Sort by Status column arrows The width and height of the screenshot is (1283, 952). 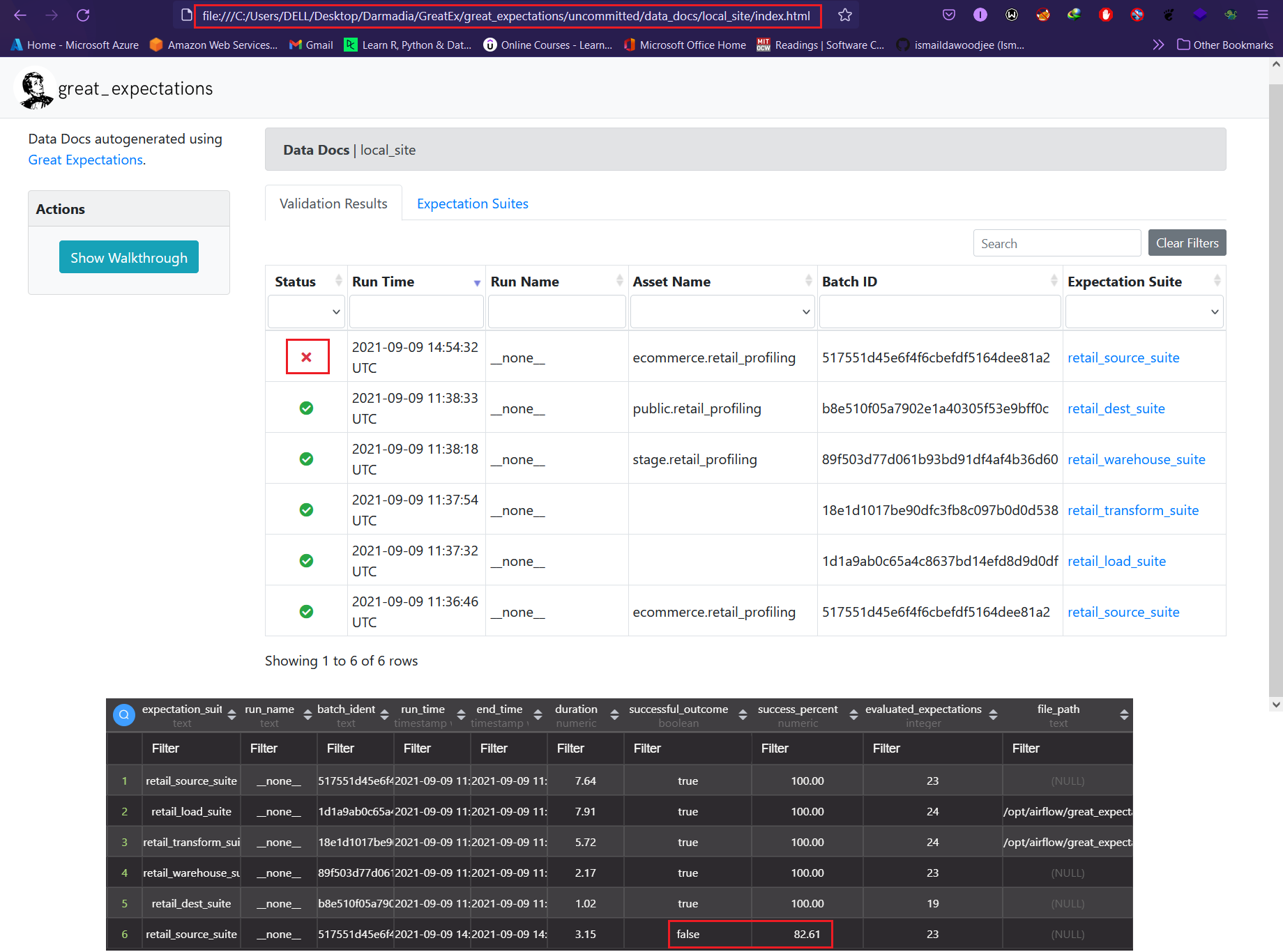point(339,281)
